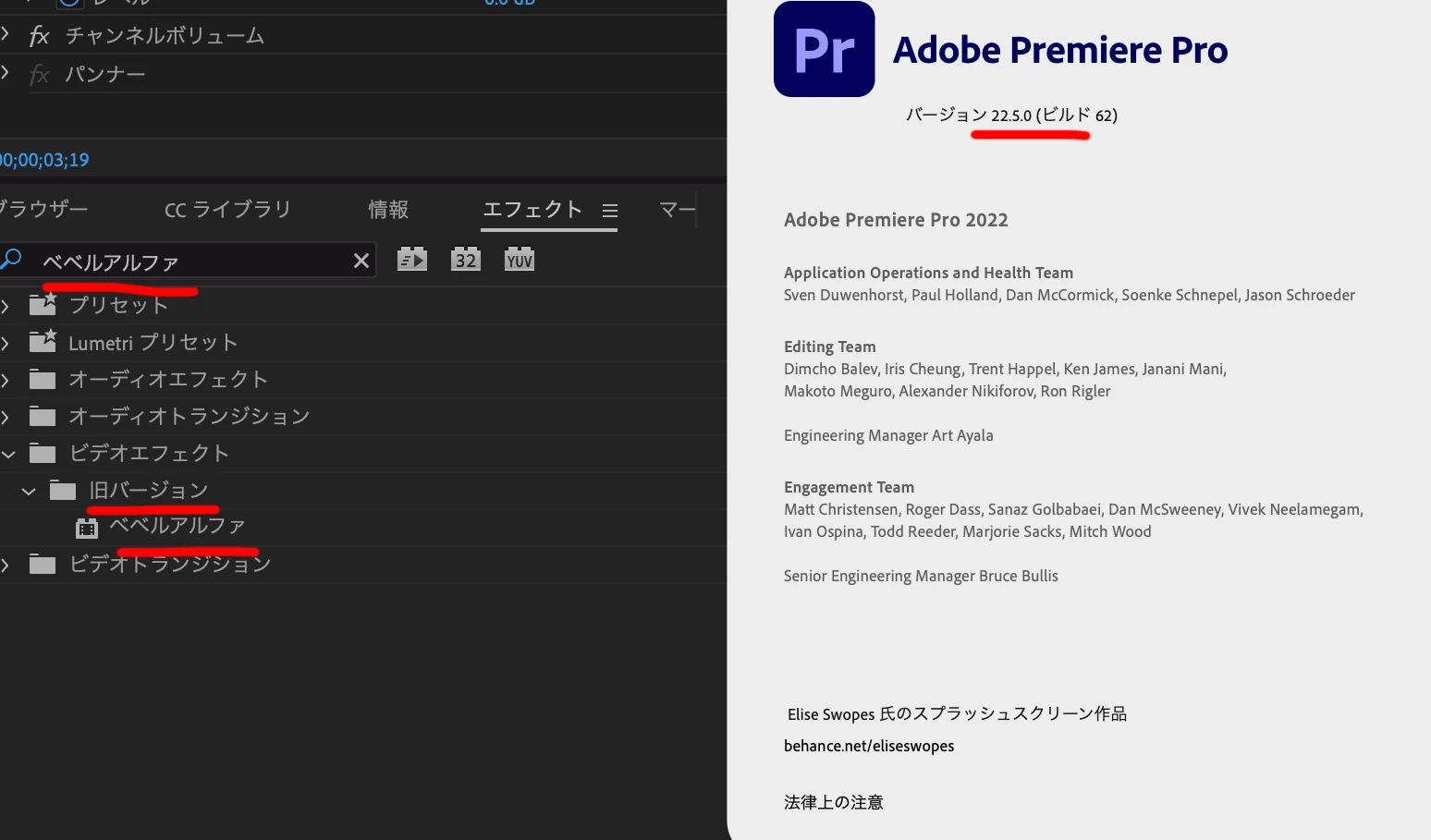Click Application Operations and Health Team heading

pos(928,273)
